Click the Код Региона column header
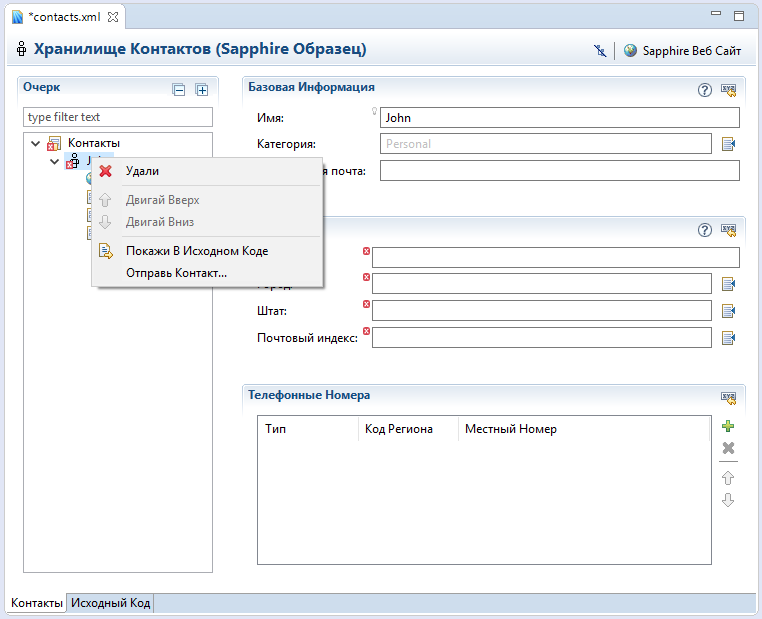The width and height of the screenshot is (762, 619). (x=398, y=429)
